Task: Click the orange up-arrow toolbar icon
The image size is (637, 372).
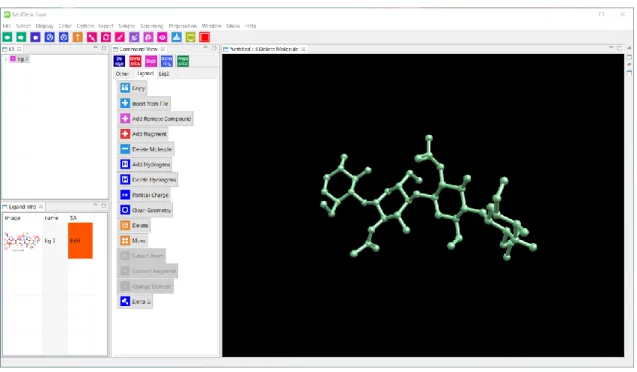Action: tap(78, 37)
